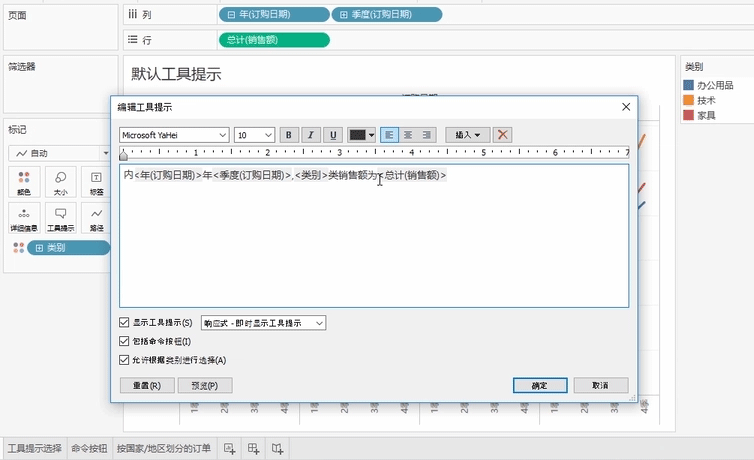The image size is (754, 460).
Task: Click the red X clear-all icon
Action: (x=503, y=135)
